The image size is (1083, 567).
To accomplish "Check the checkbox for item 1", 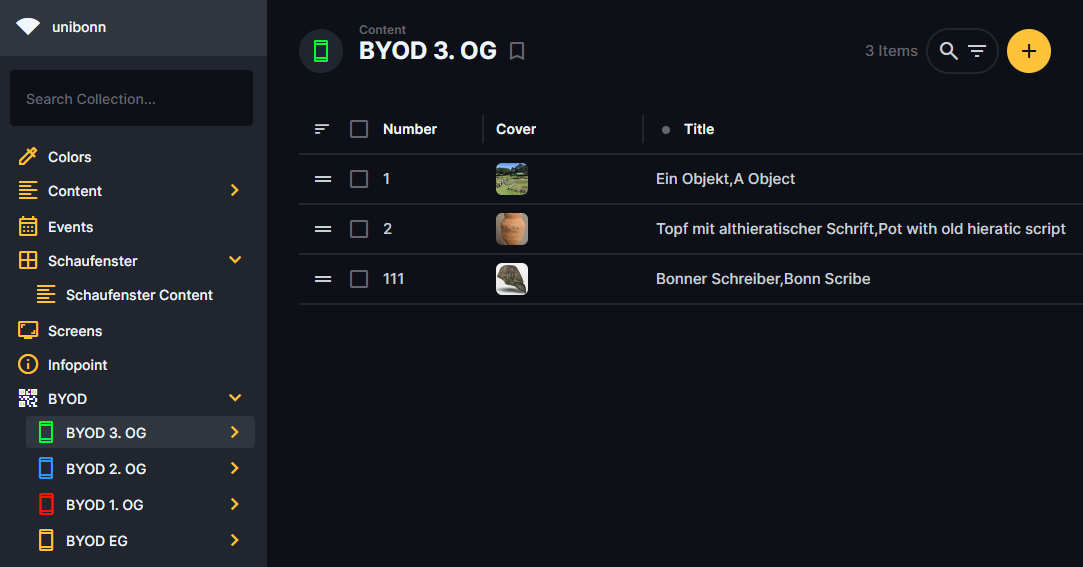I will click(x=359, y=179).
